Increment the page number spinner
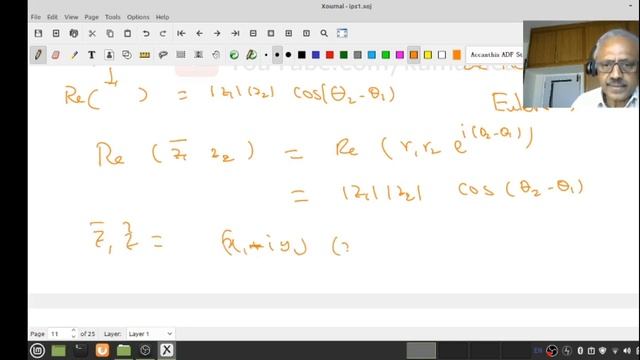640x360 pixels. pyautogui.click(x=73, y=331)
